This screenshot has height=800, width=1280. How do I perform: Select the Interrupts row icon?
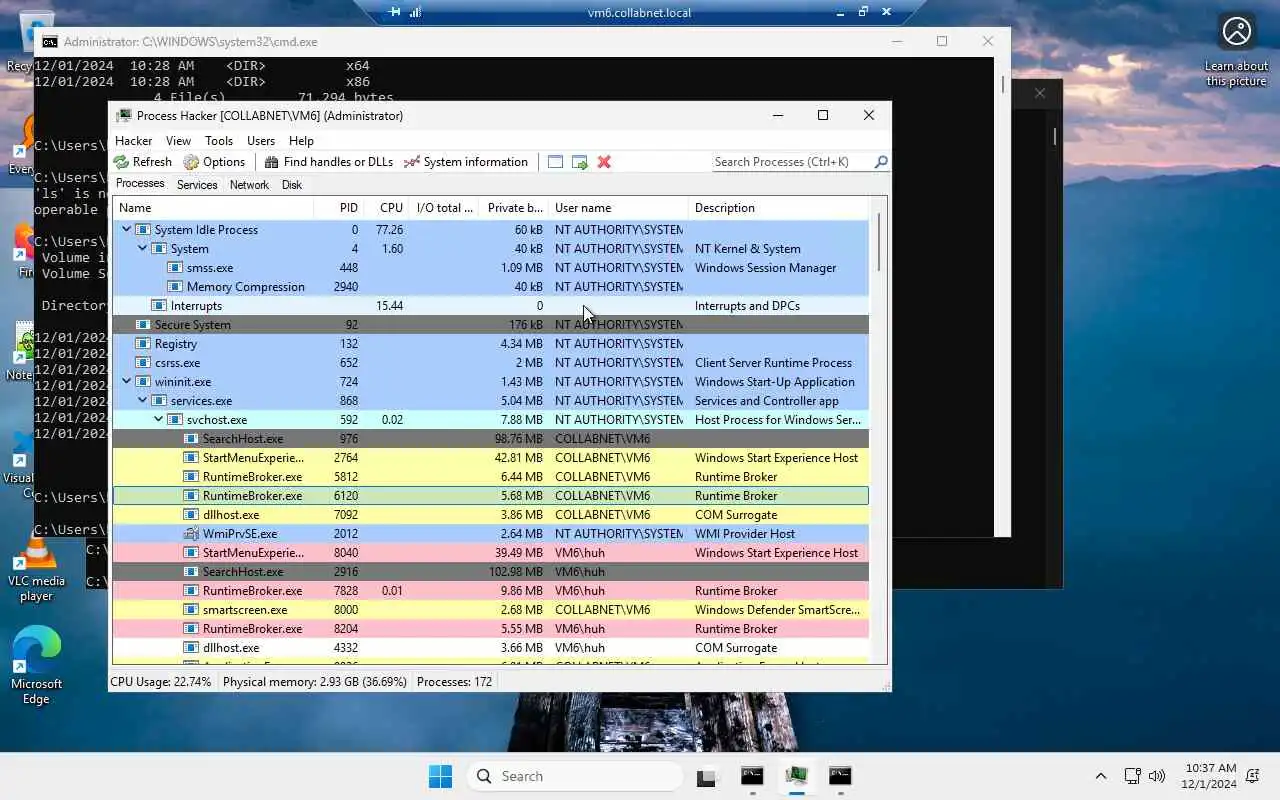coord(159,306)
